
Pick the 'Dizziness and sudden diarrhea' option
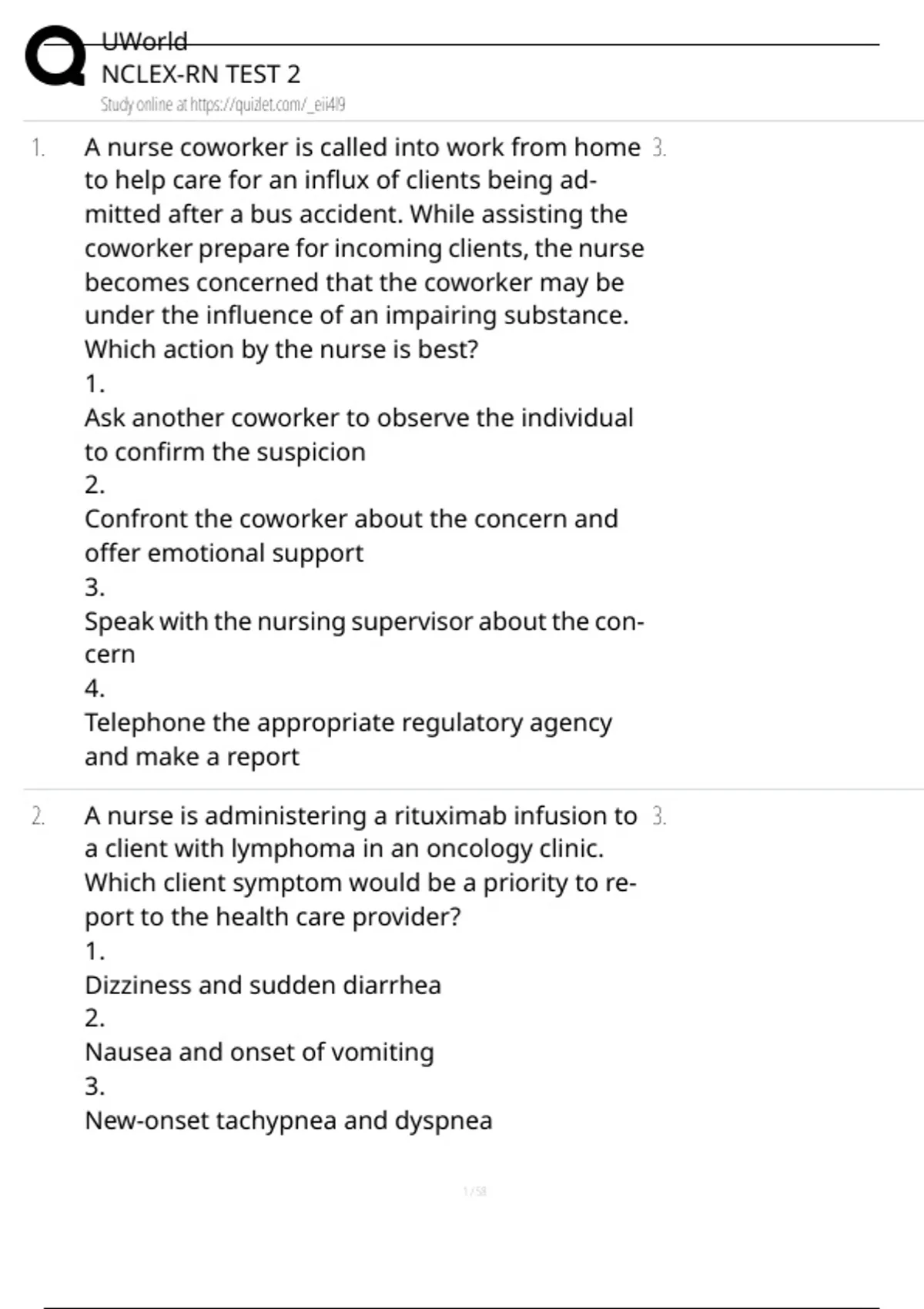(263, 986)
